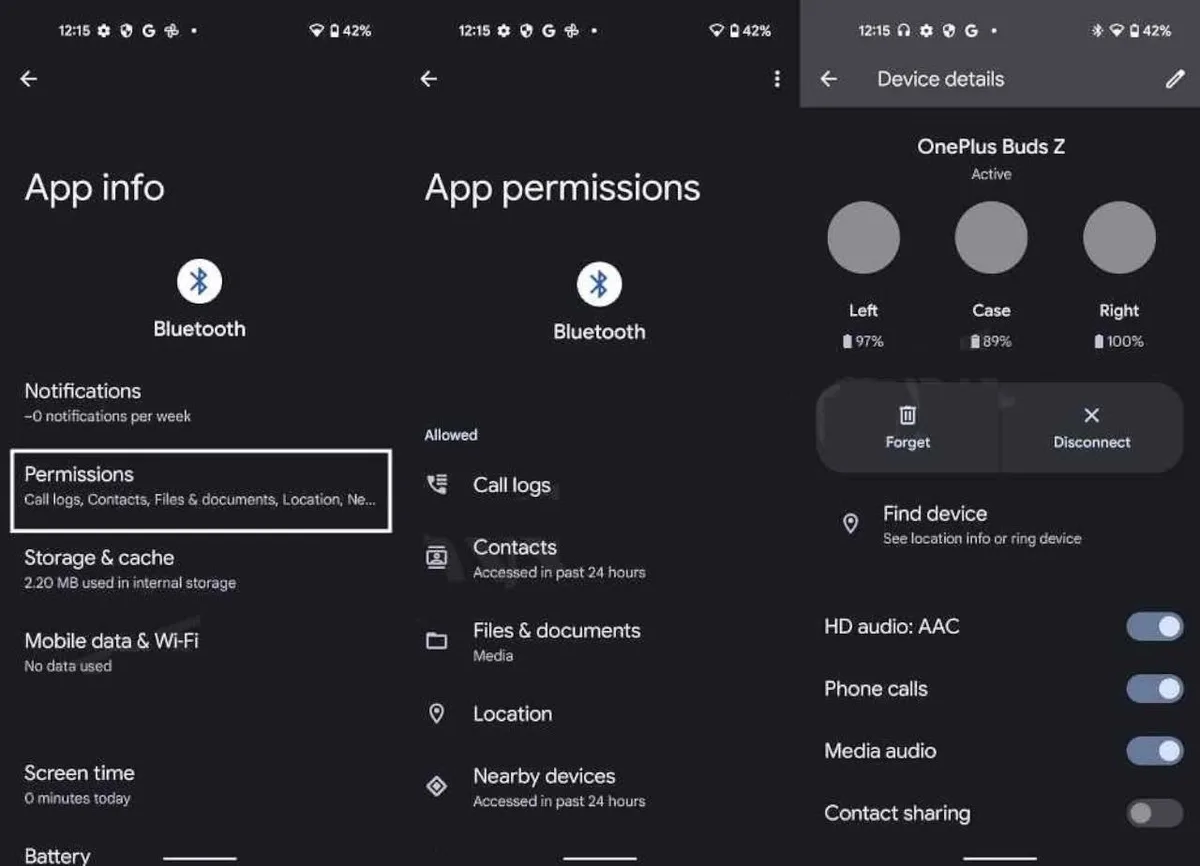This screenshot has height=866, width=1200.
Task: Open Storage & cache
Action: click(x=200, y=568)
